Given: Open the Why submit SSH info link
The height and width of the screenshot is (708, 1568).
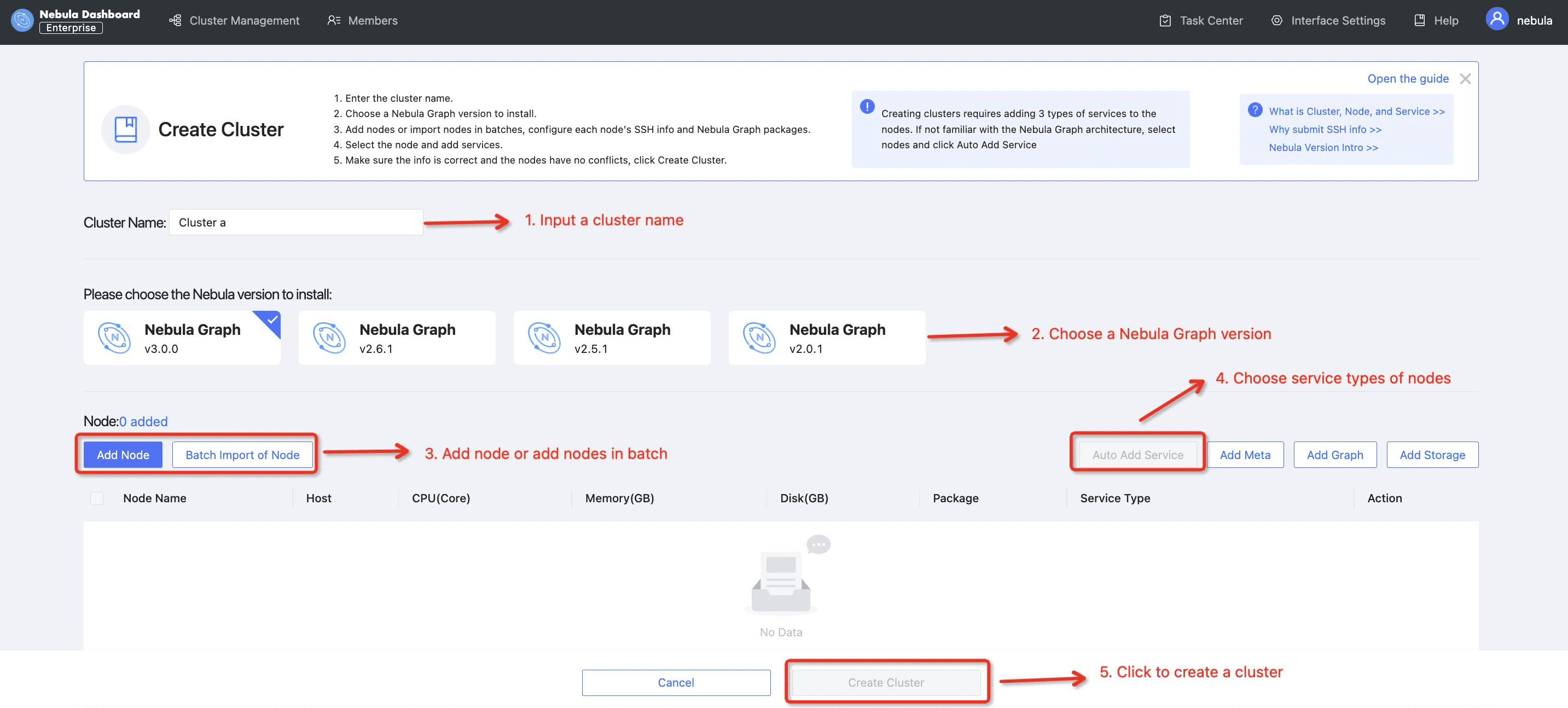Looking at the screenshot, I should 1325,129.
